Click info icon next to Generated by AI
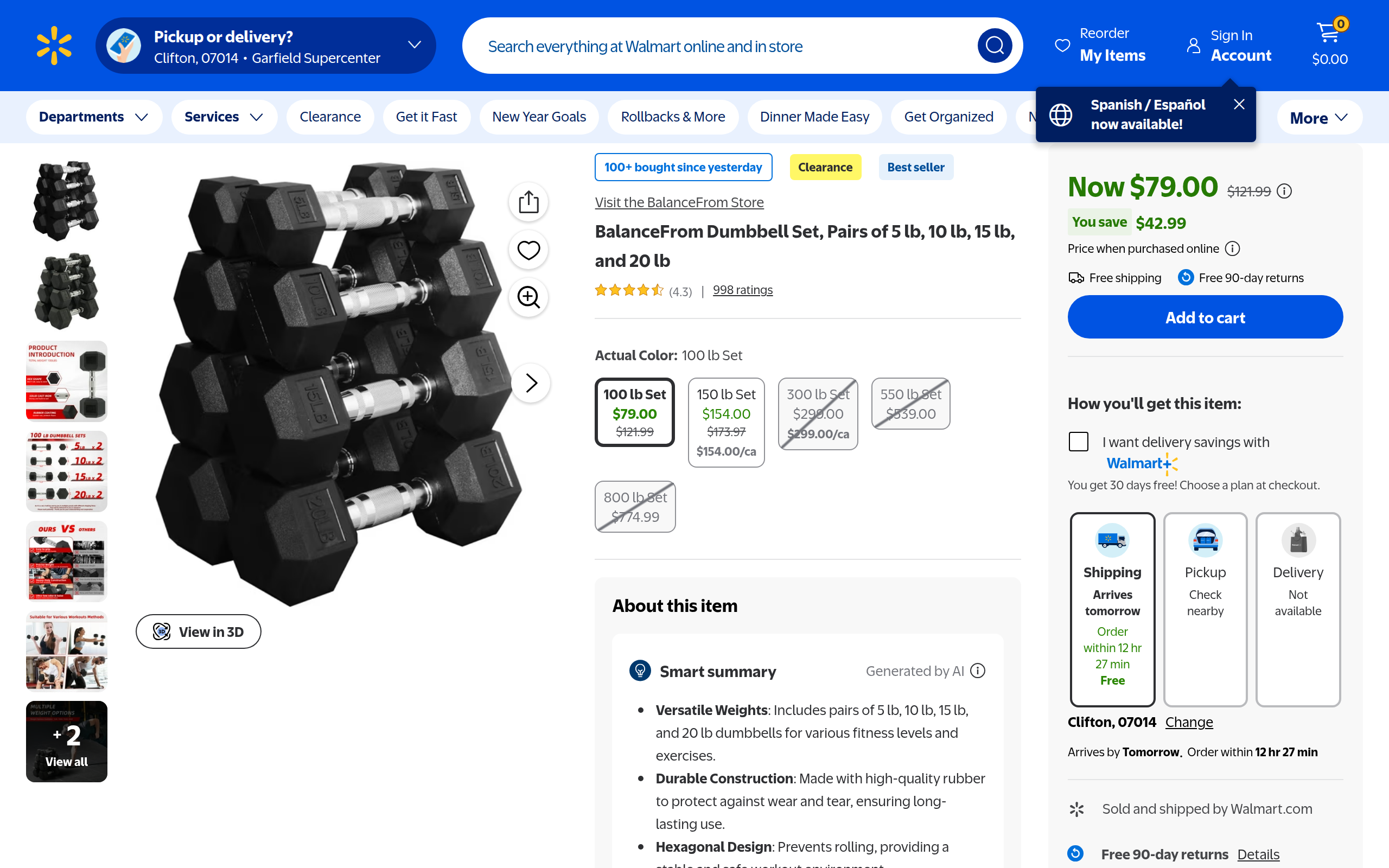Screen dimensions: 1389x868 [978, 671]
